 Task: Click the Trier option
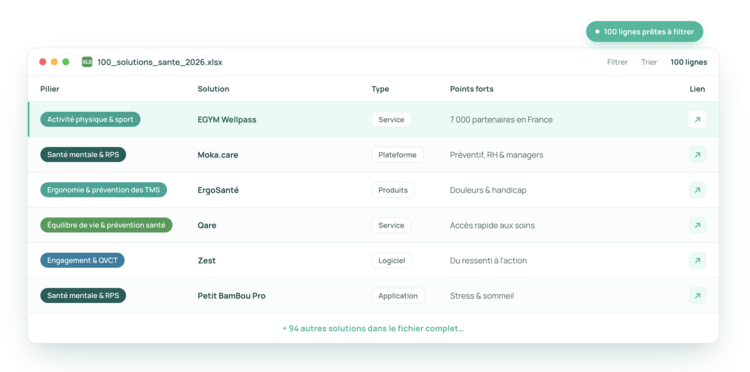[x=649, y=62]
